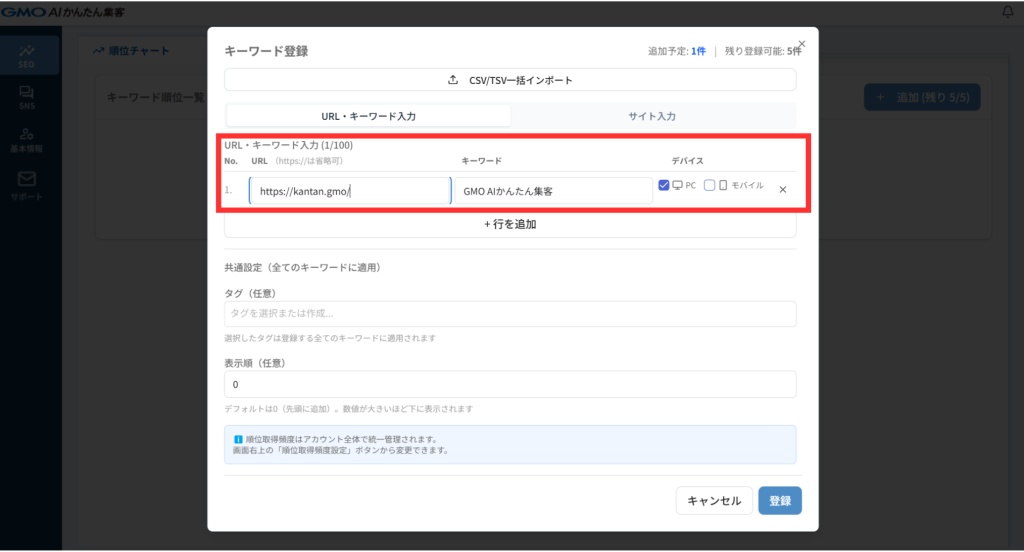Open the SNS section in the sidebar
The image size is (1024, 552).
click(27, 96)
